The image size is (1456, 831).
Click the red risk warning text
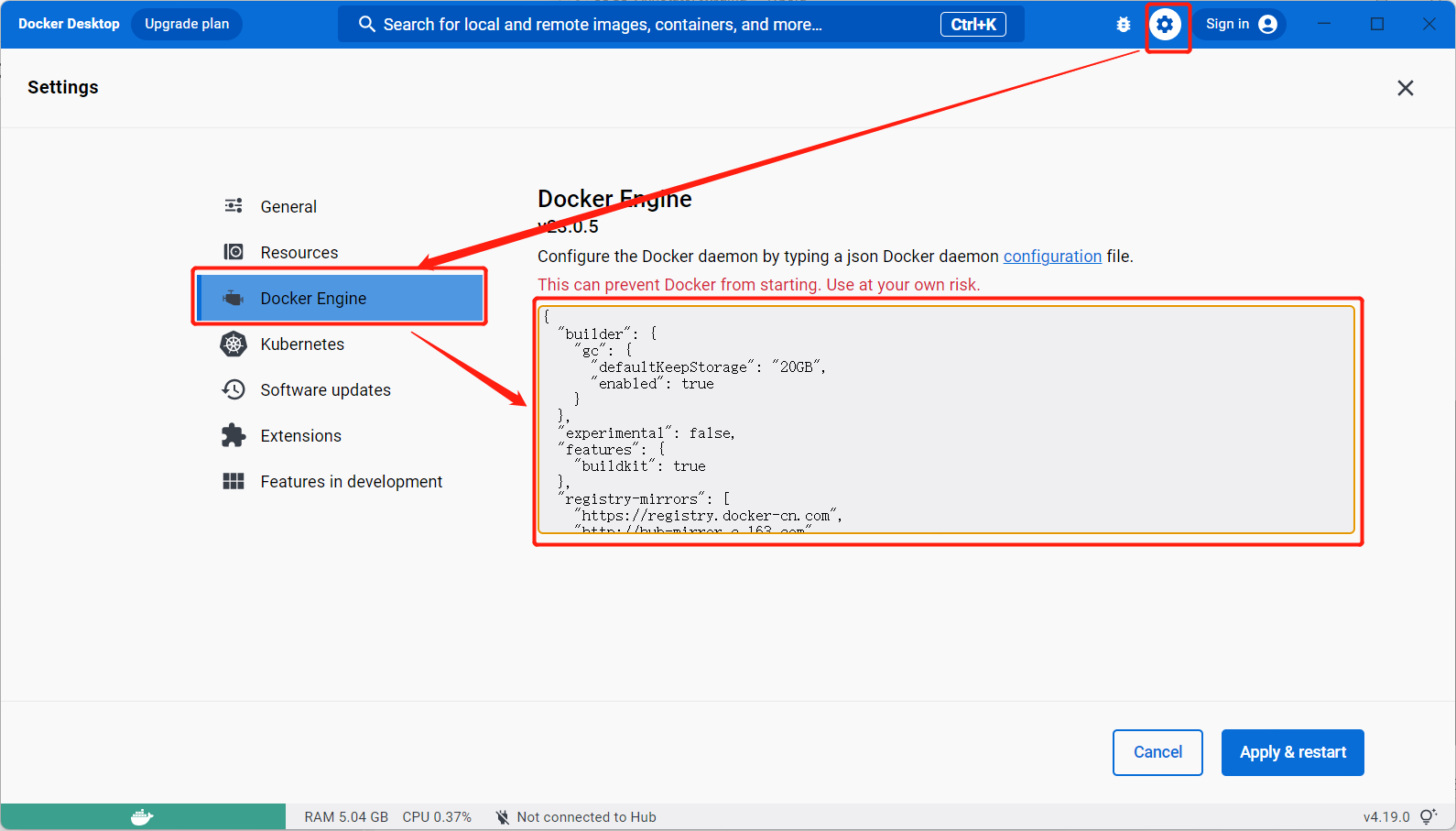click(758, 285)
